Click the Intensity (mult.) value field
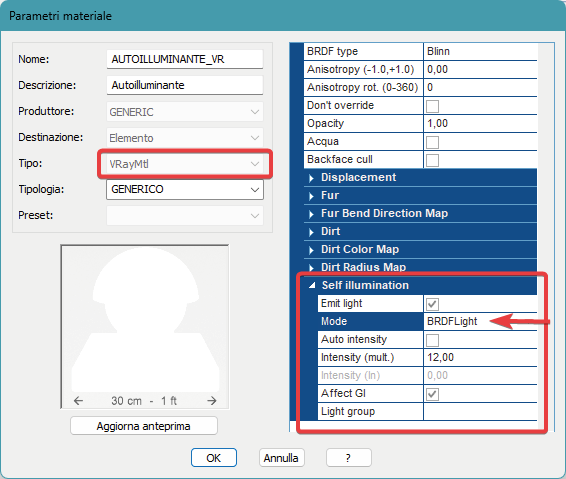 [480, 357]
